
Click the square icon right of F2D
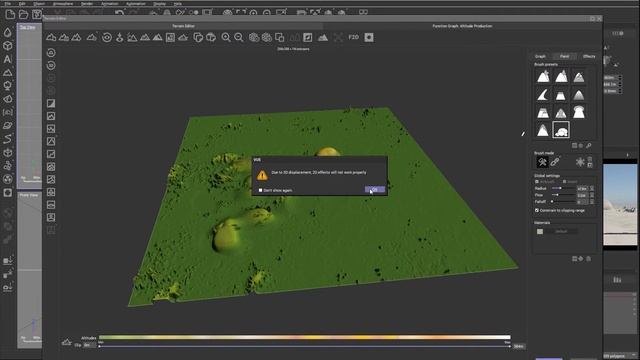coord(369,38)
